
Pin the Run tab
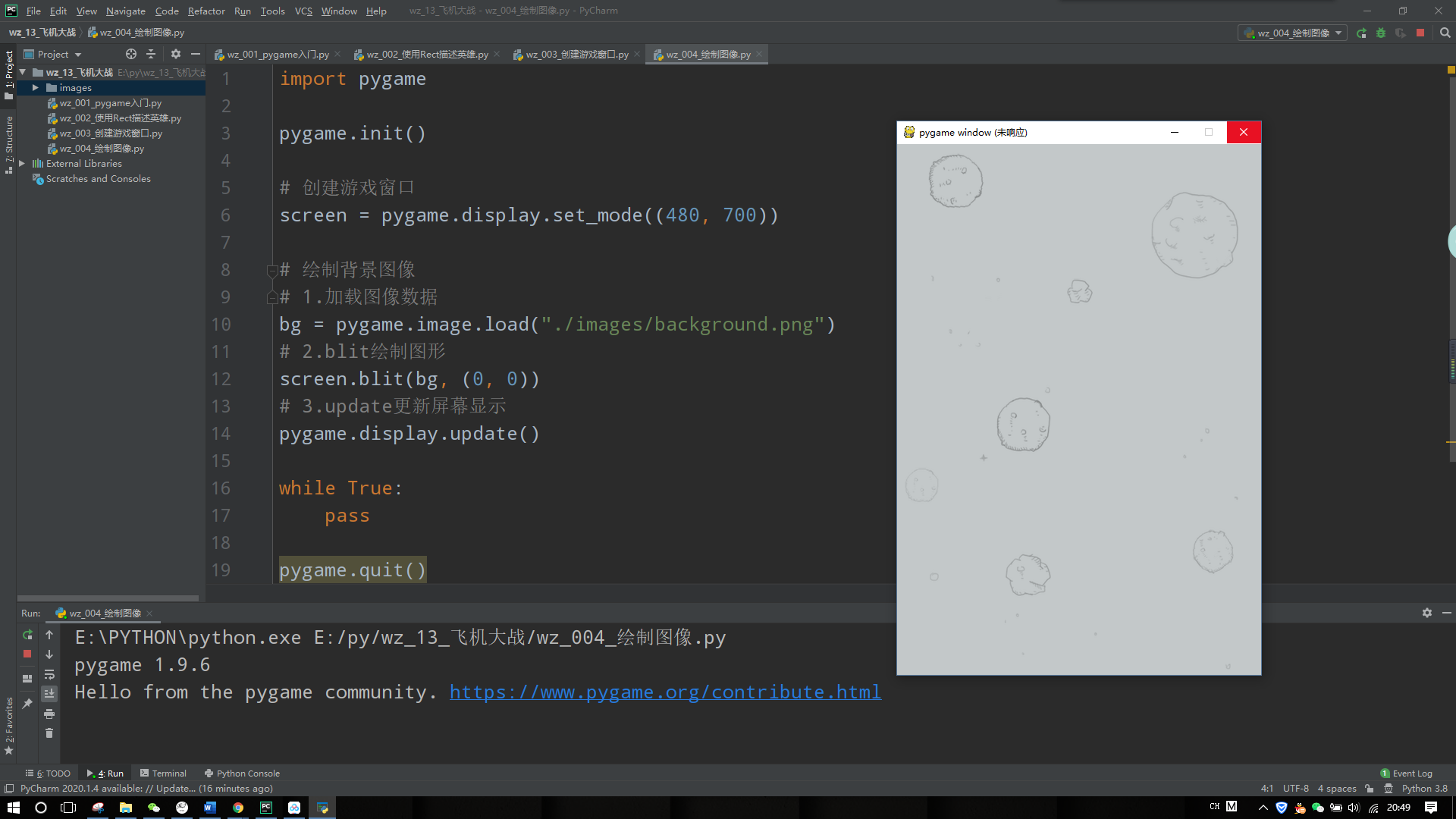(x=27, y=704)
